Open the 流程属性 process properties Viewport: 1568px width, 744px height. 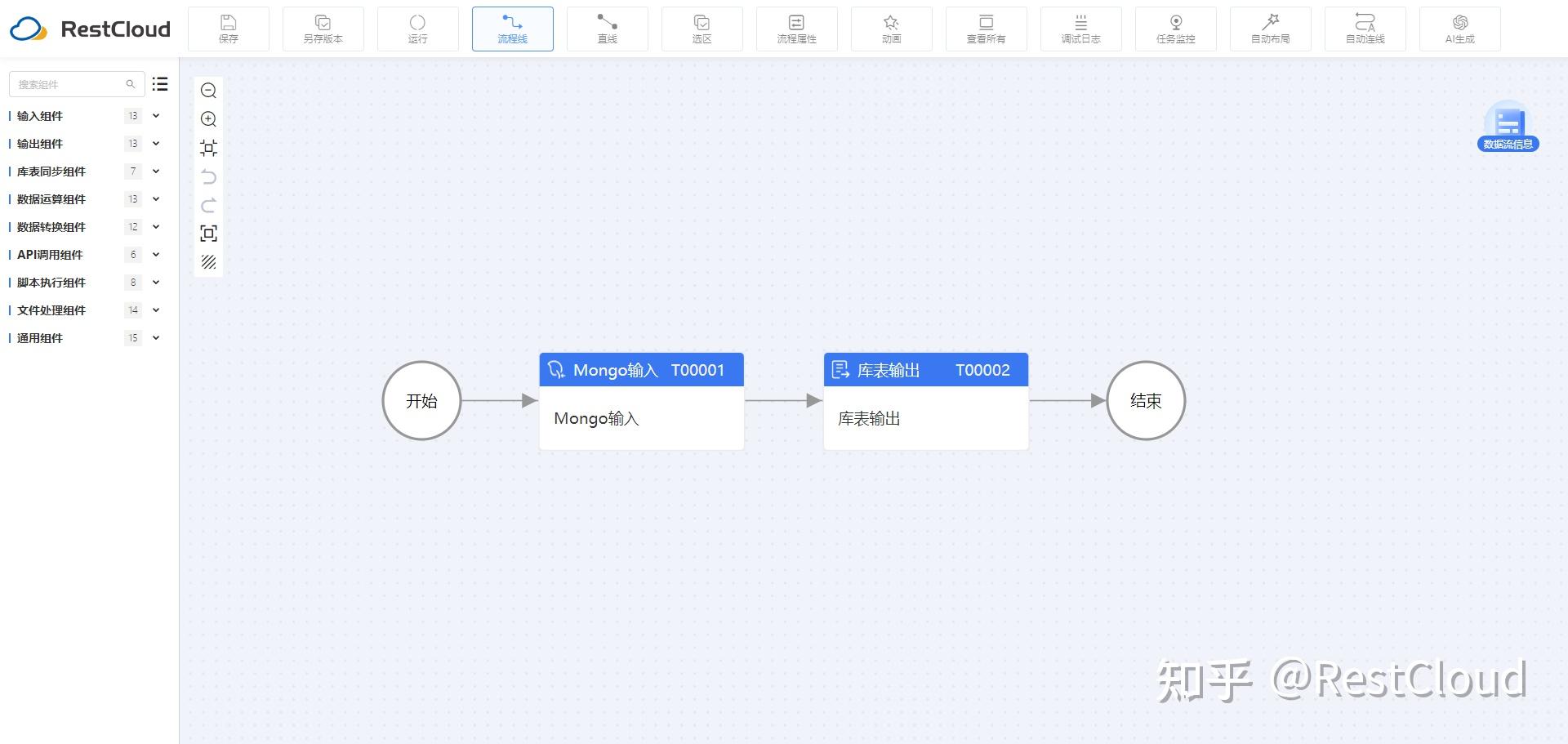coord(796,28)
